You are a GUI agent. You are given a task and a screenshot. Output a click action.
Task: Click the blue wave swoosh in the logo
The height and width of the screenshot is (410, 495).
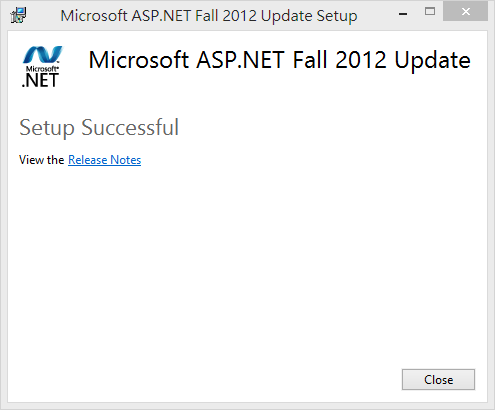pos(42,55)
